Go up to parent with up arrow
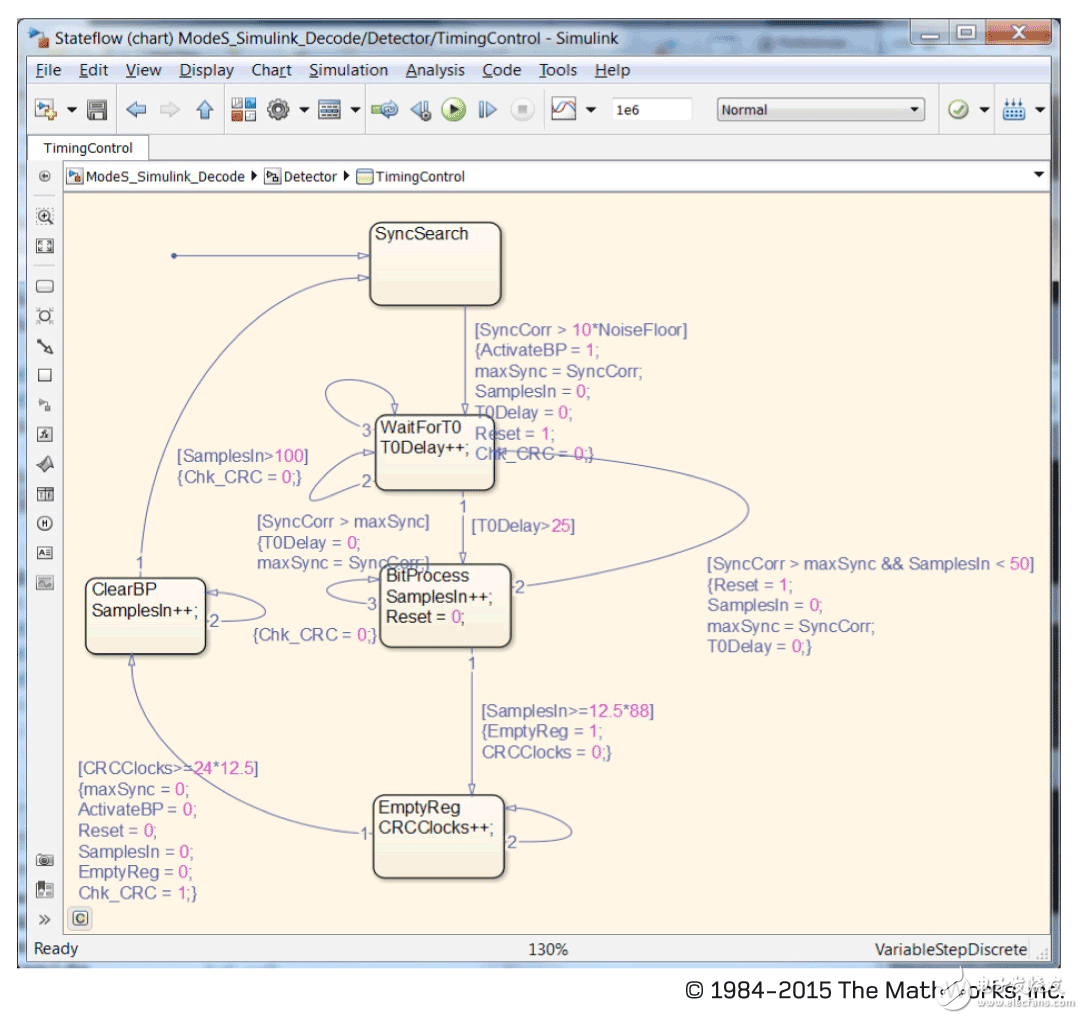This screenshot has width=1083, height=1019. (204, 110)
